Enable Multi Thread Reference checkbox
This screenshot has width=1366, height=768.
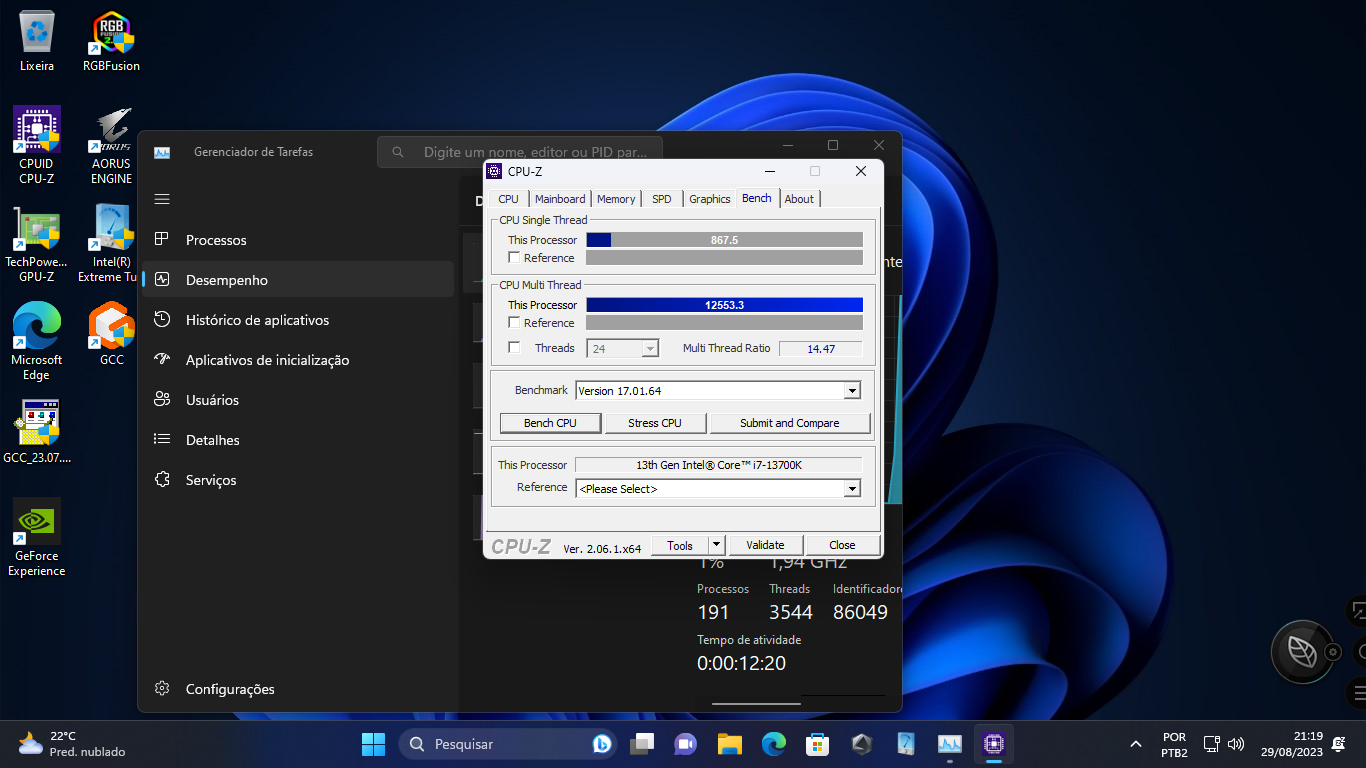coord(514,323)
